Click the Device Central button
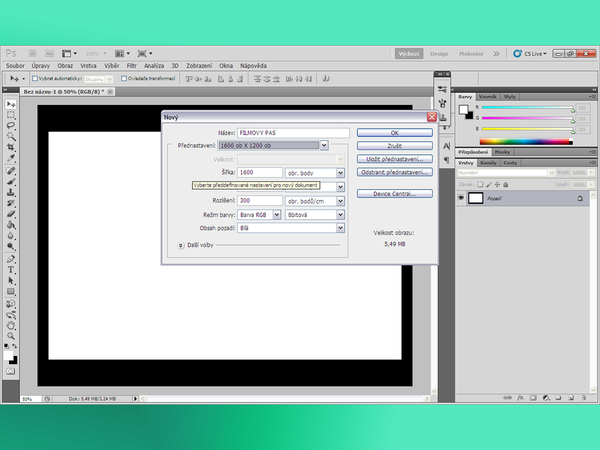600x450 pixels. 395,193
